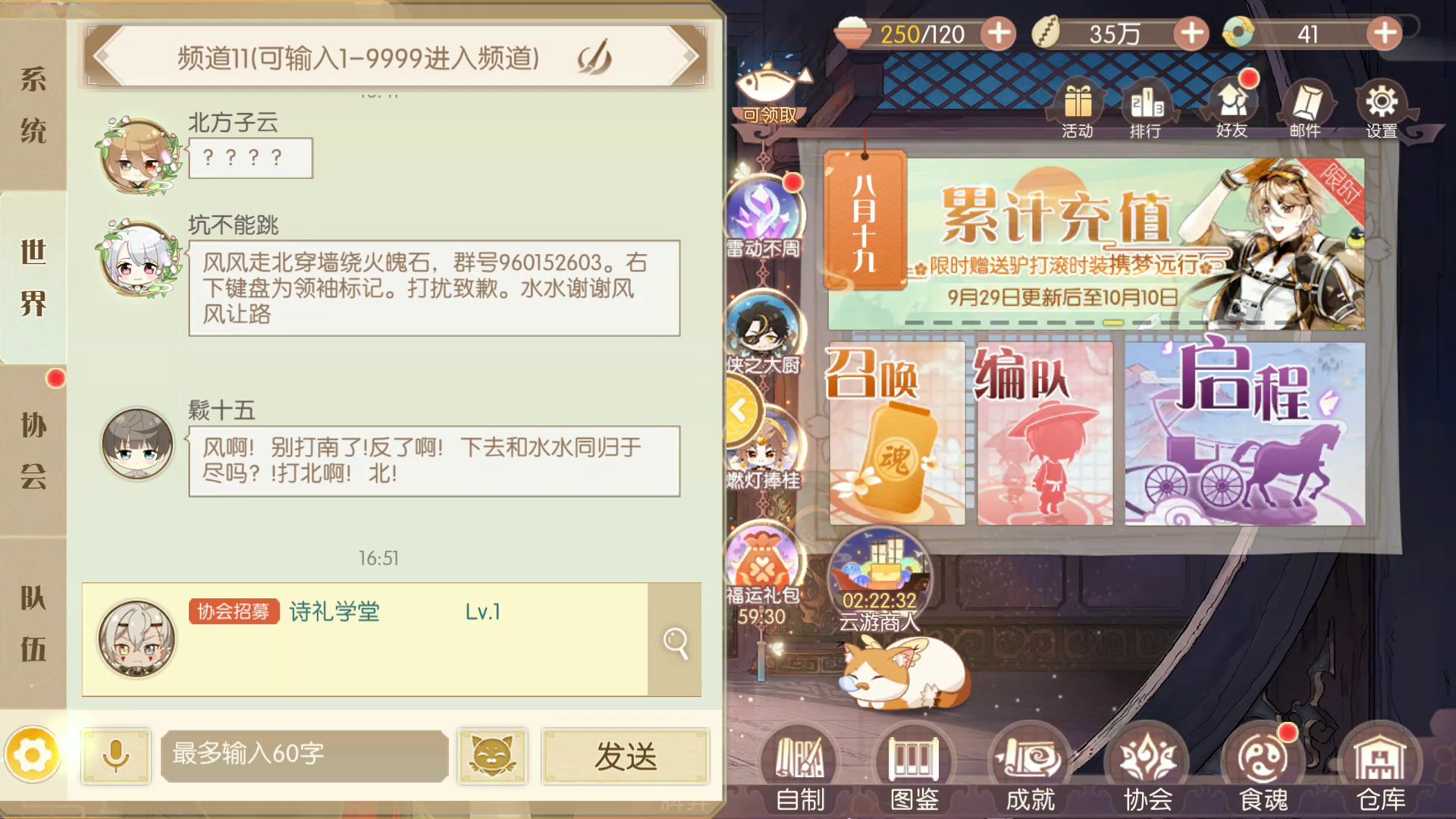1456x819 pixels.
Task: Switch to next channel right arrow
Action: coord(687,57)
